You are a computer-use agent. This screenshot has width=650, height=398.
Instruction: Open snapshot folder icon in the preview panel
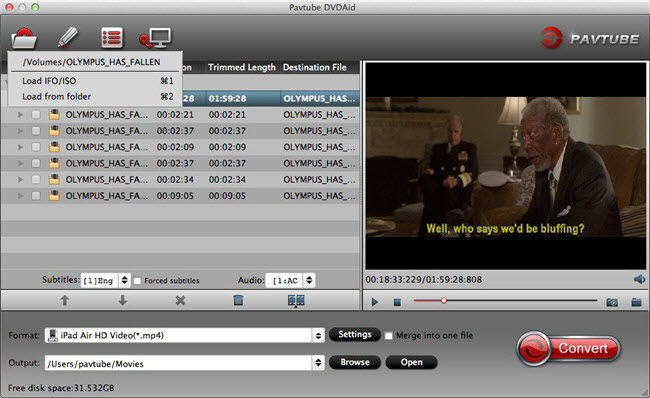pyautogui.click(x=637, y=302)
